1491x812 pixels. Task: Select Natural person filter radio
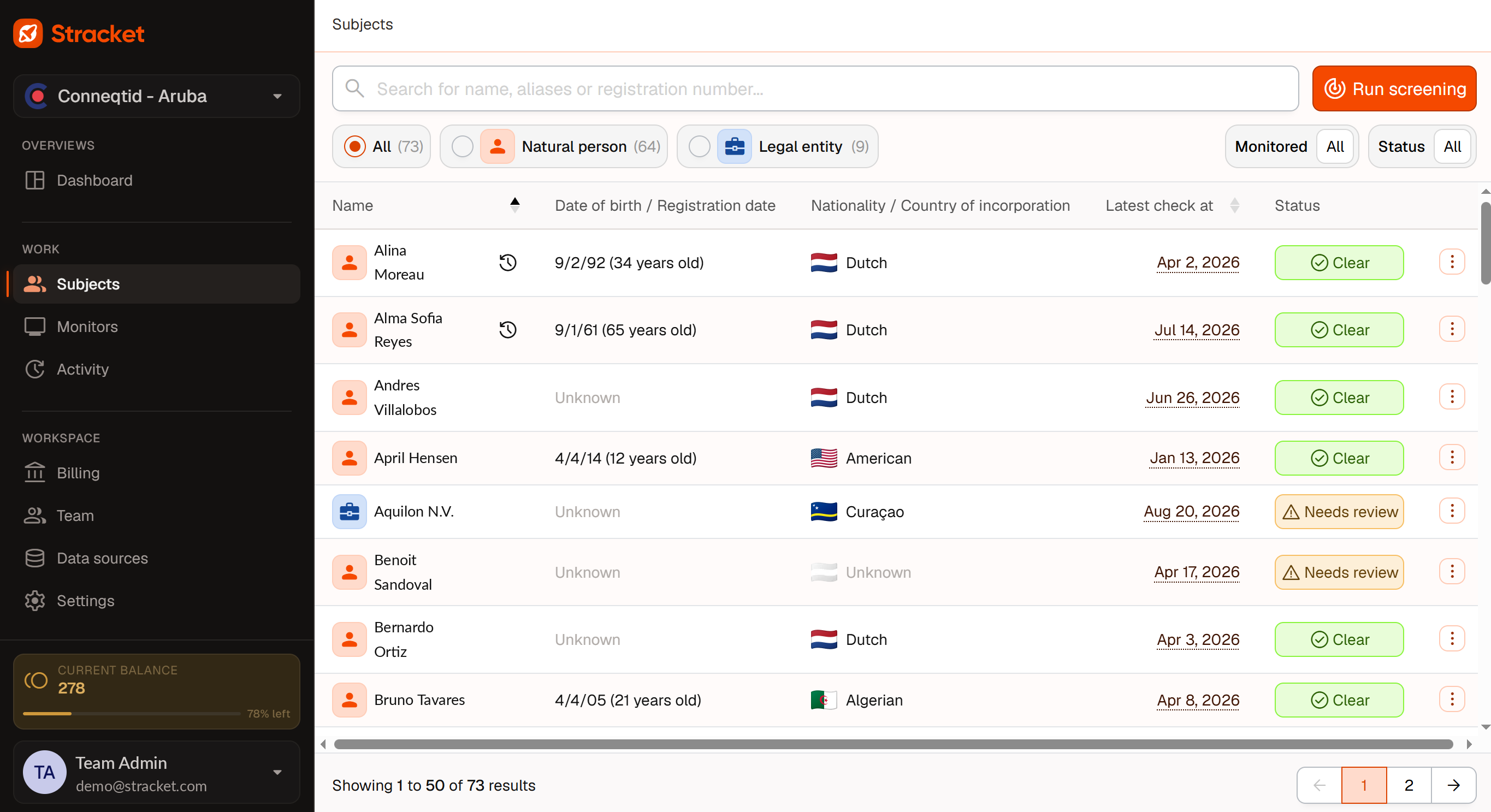tap(462, 146)
